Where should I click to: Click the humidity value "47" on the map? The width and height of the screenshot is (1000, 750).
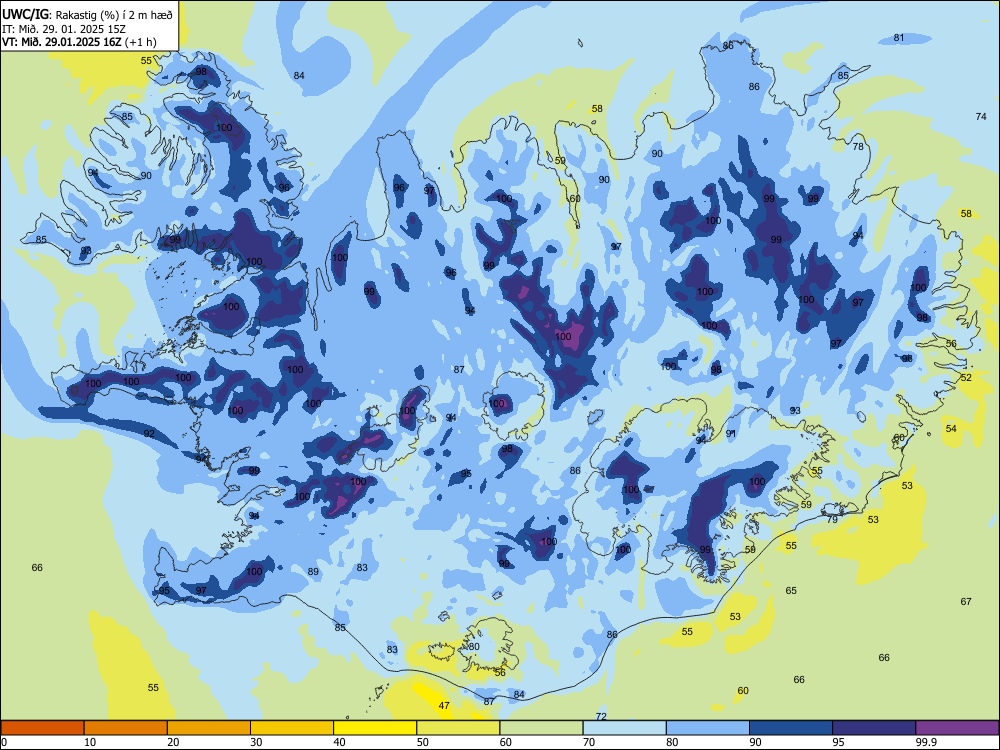click(445, 705)
